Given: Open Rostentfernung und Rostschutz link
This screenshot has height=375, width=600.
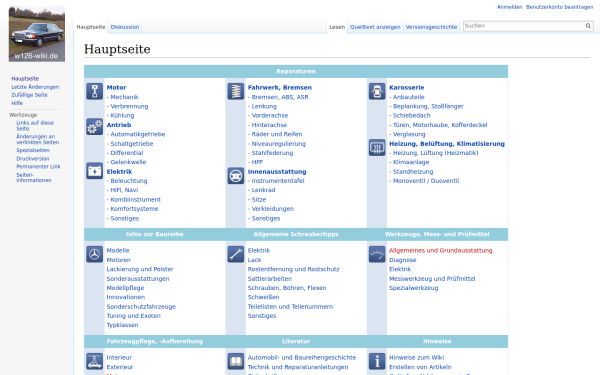Looking at the screenshot, I should (293, 269).
